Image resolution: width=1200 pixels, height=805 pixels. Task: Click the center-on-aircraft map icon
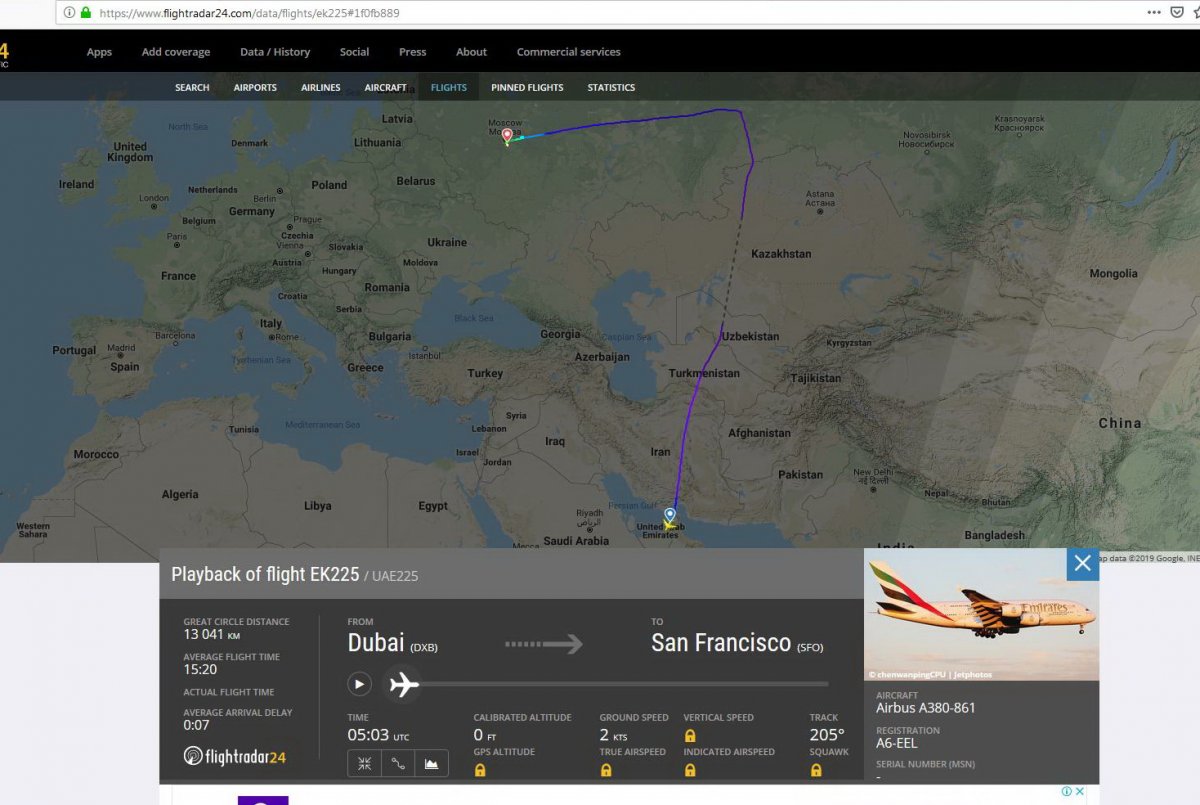[x=365, y=764]
